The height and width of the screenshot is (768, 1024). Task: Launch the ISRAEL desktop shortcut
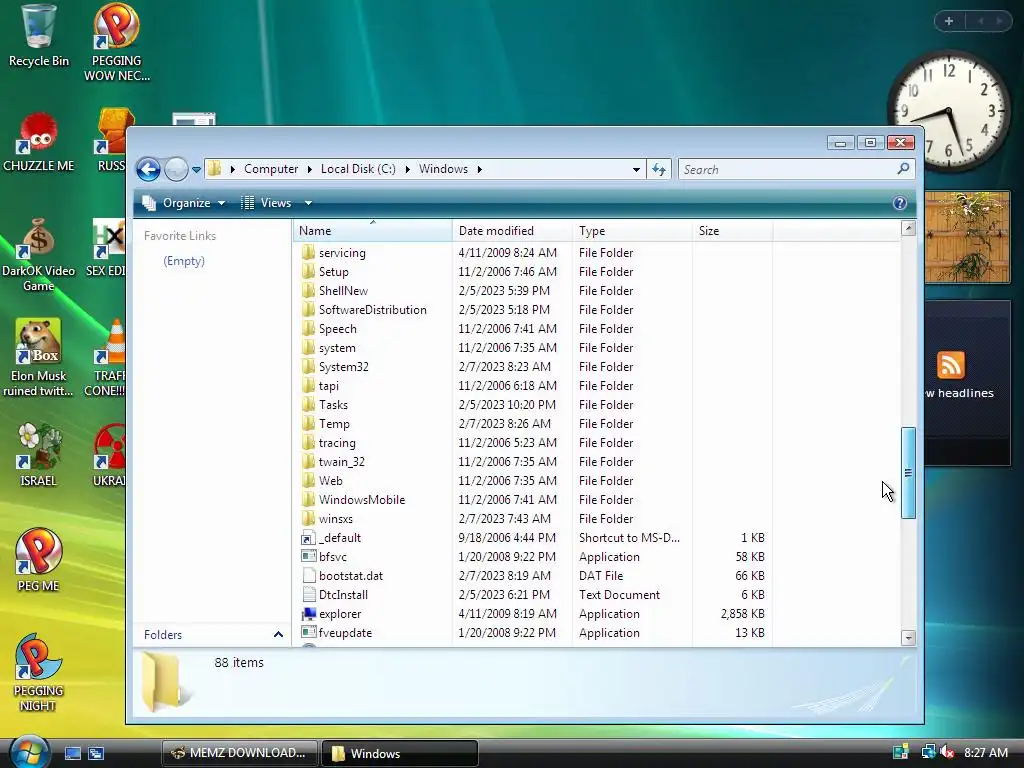click(39, 455)
